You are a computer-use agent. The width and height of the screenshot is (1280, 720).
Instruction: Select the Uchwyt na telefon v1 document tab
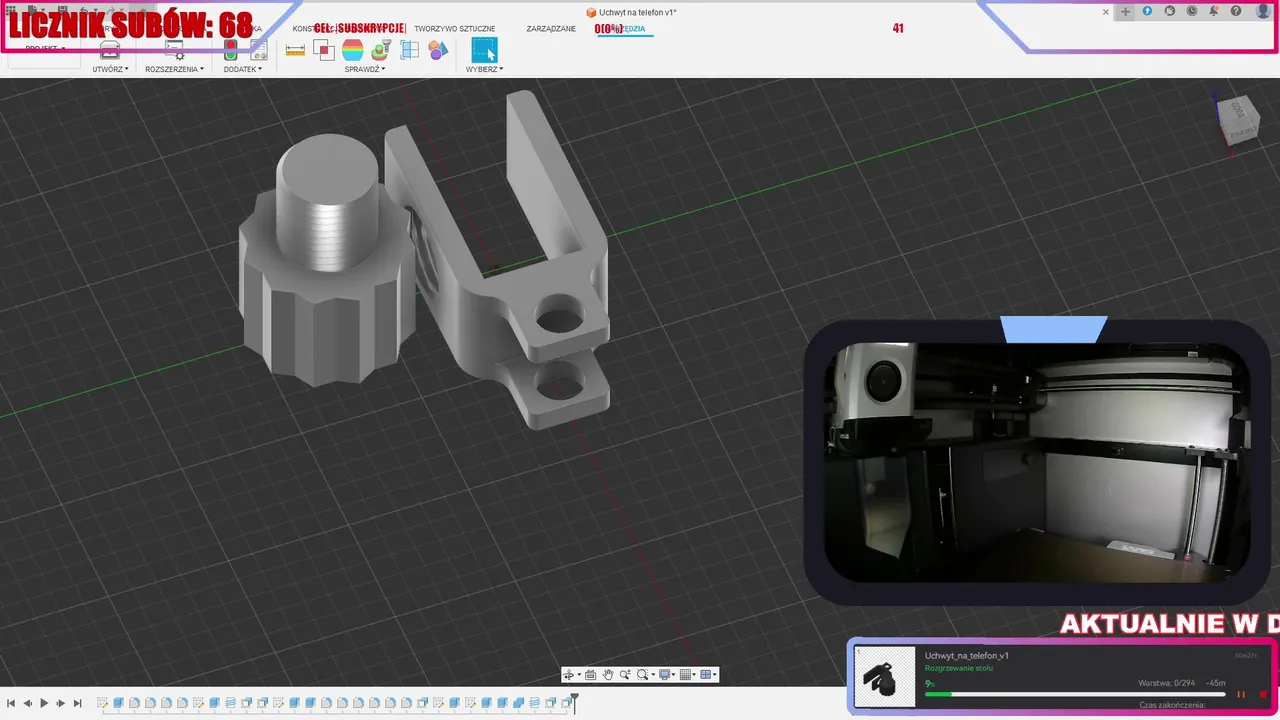(x=631, y=12)
